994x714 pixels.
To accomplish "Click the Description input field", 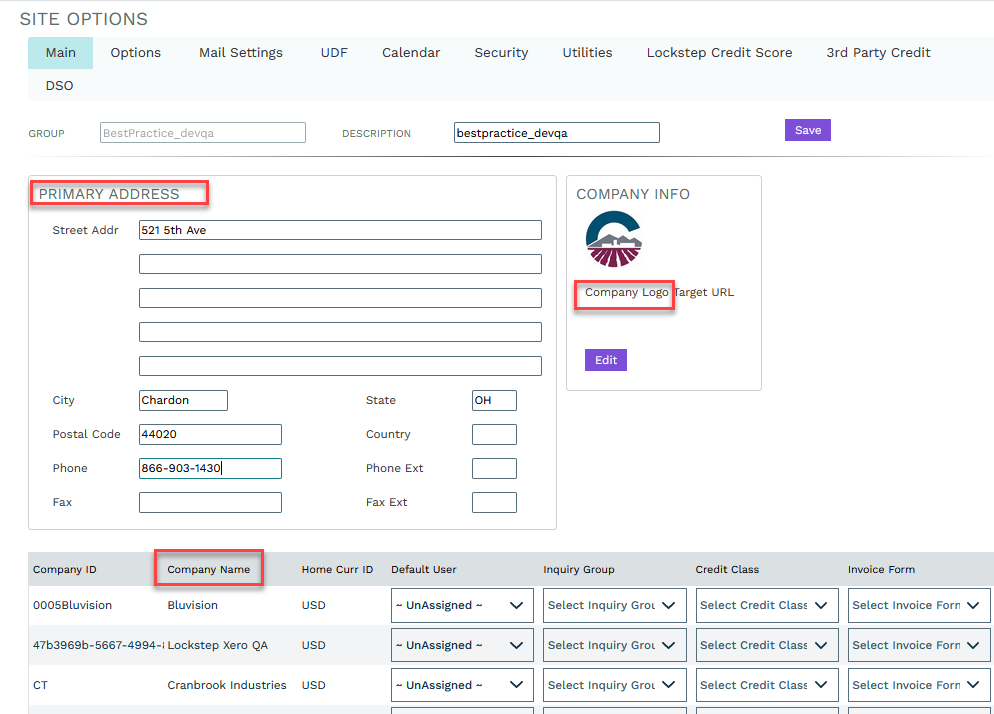I will pyautogui.click(x=556, y=133).
